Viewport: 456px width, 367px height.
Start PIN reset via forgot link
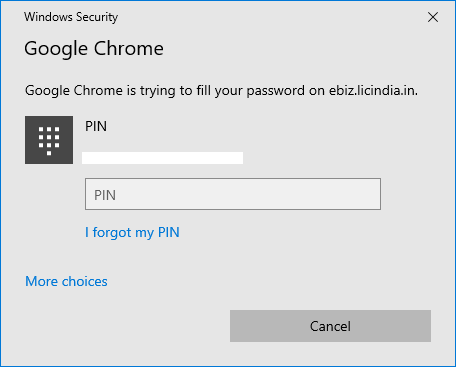pos(132,232)
